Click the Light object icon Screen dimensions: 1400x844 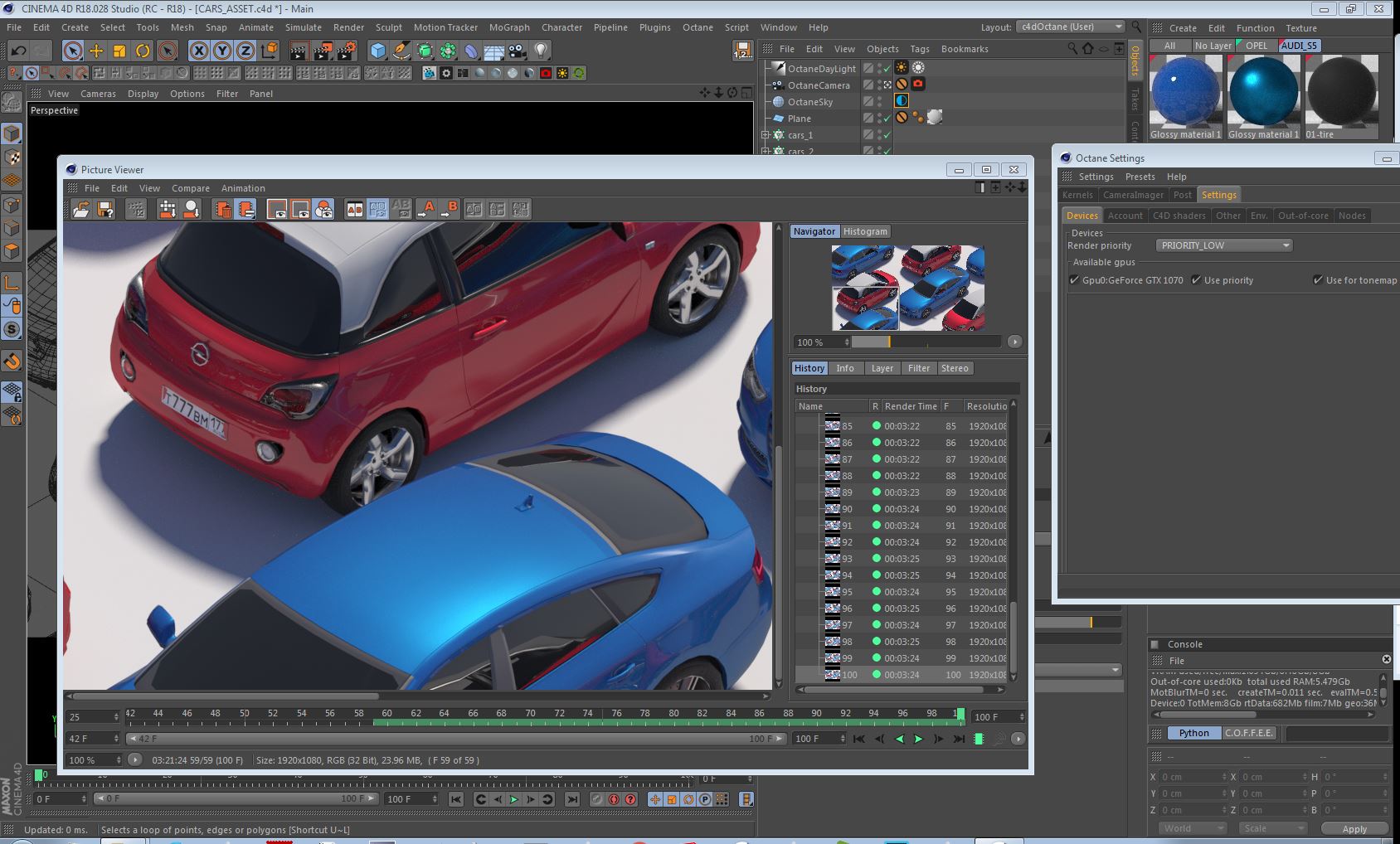click(x=541, y=51)
